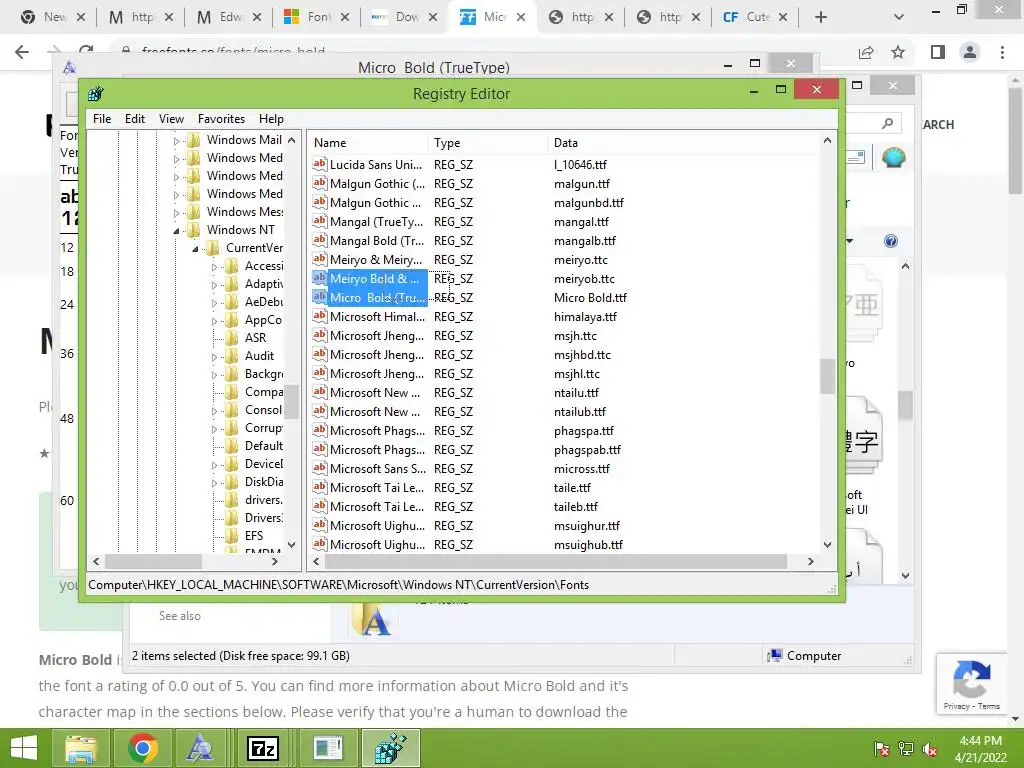Expand the Windows Mail tree node
1024x768 pixels.
pos(176,140)
